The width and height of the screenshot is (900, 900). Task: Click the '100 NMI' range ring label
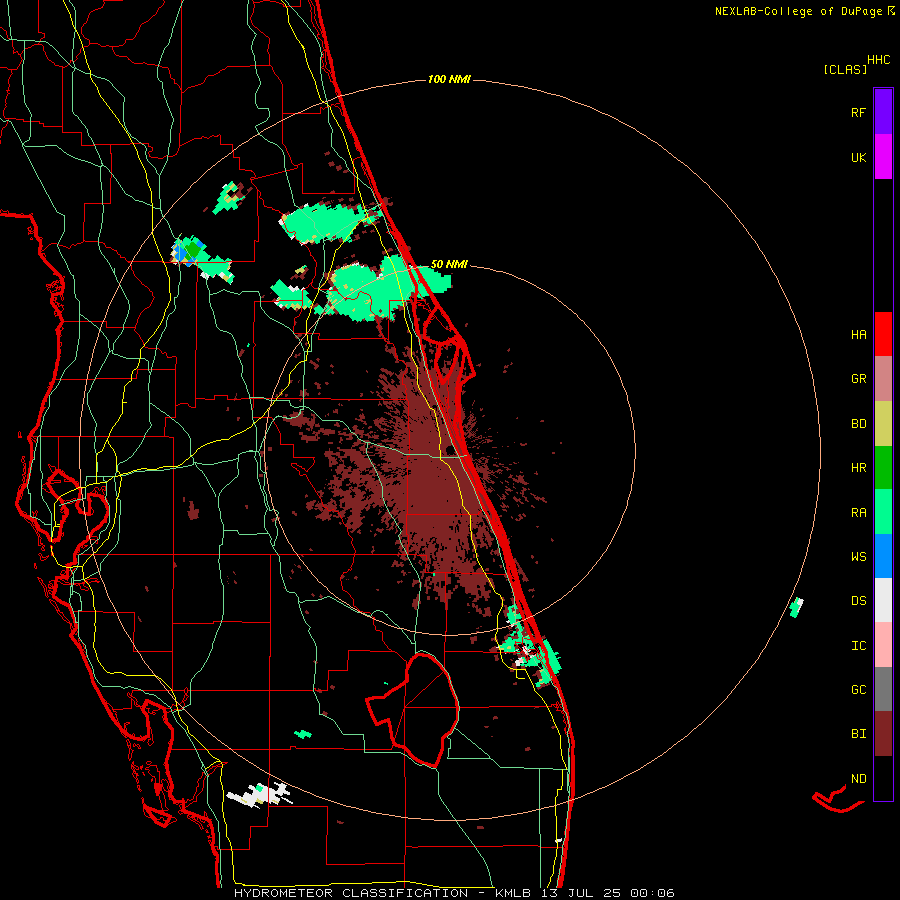point(449,79)
